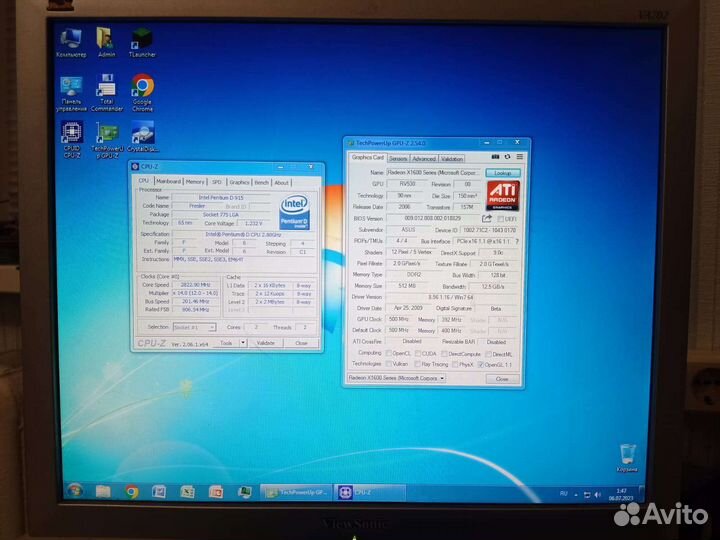Click the Close button in GPU-Z

point(502,379)
